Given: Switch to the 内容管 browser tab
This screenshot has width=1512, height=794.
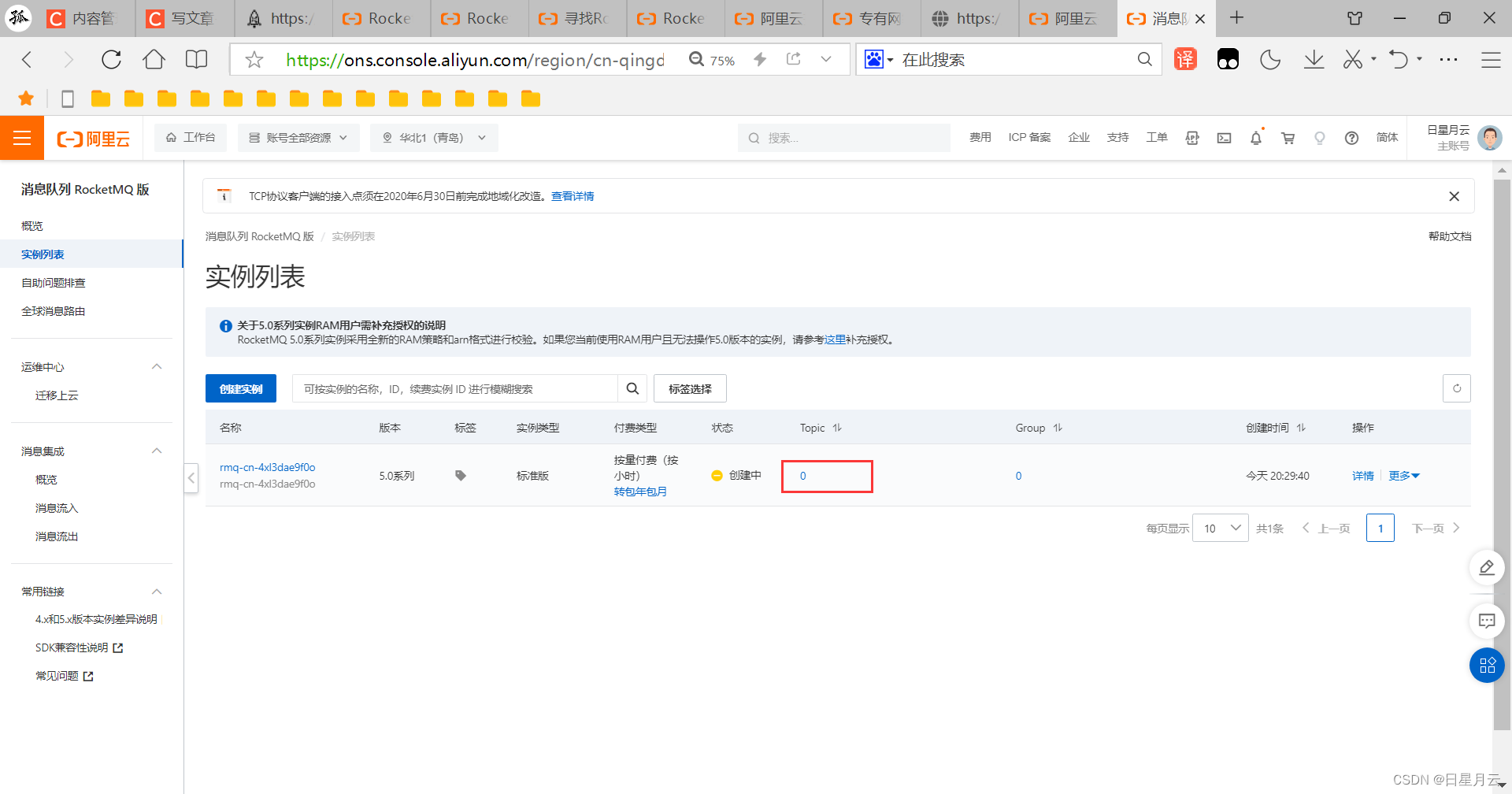Looking at the screenshot, I should point(85,18).
